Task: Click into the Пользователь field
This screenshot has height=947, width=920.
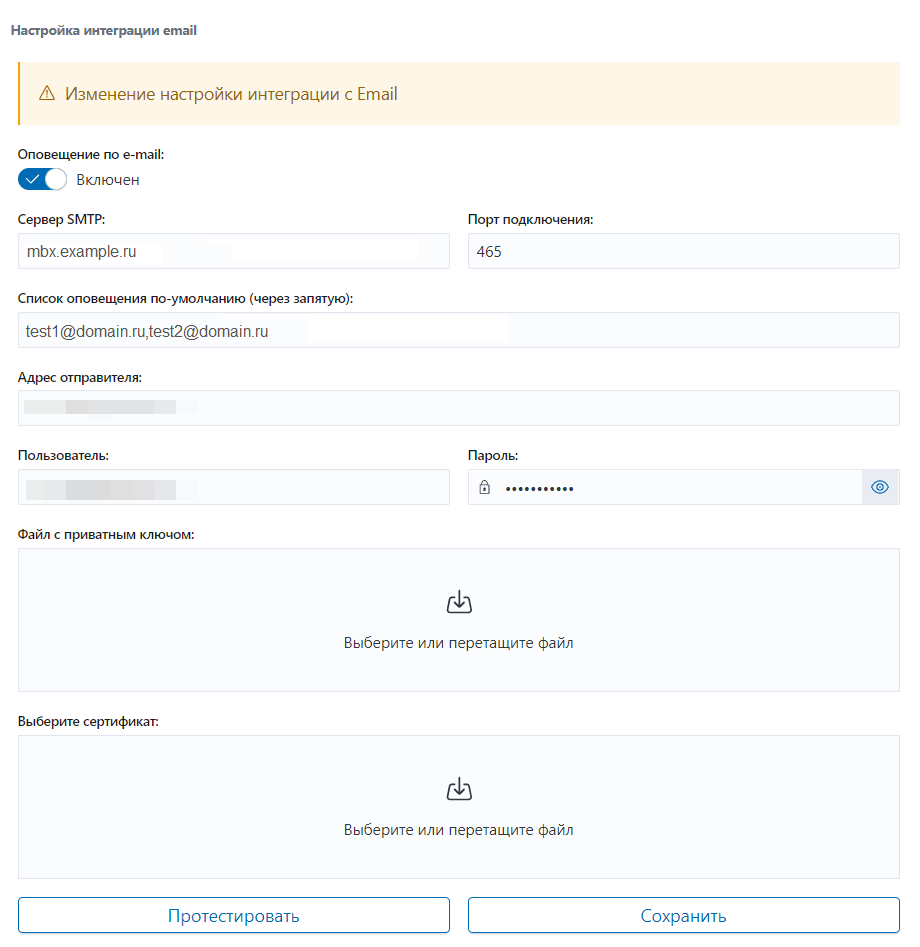Action: (x=234, y=487)
